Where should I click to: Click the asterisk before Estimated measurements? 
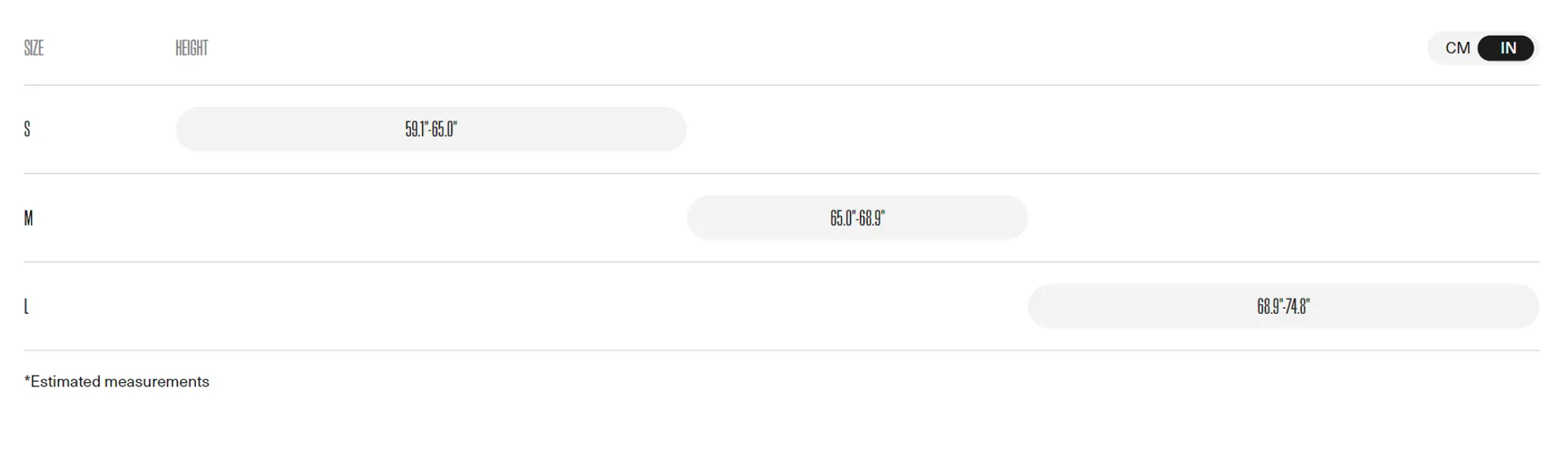(x=27, y=380)
